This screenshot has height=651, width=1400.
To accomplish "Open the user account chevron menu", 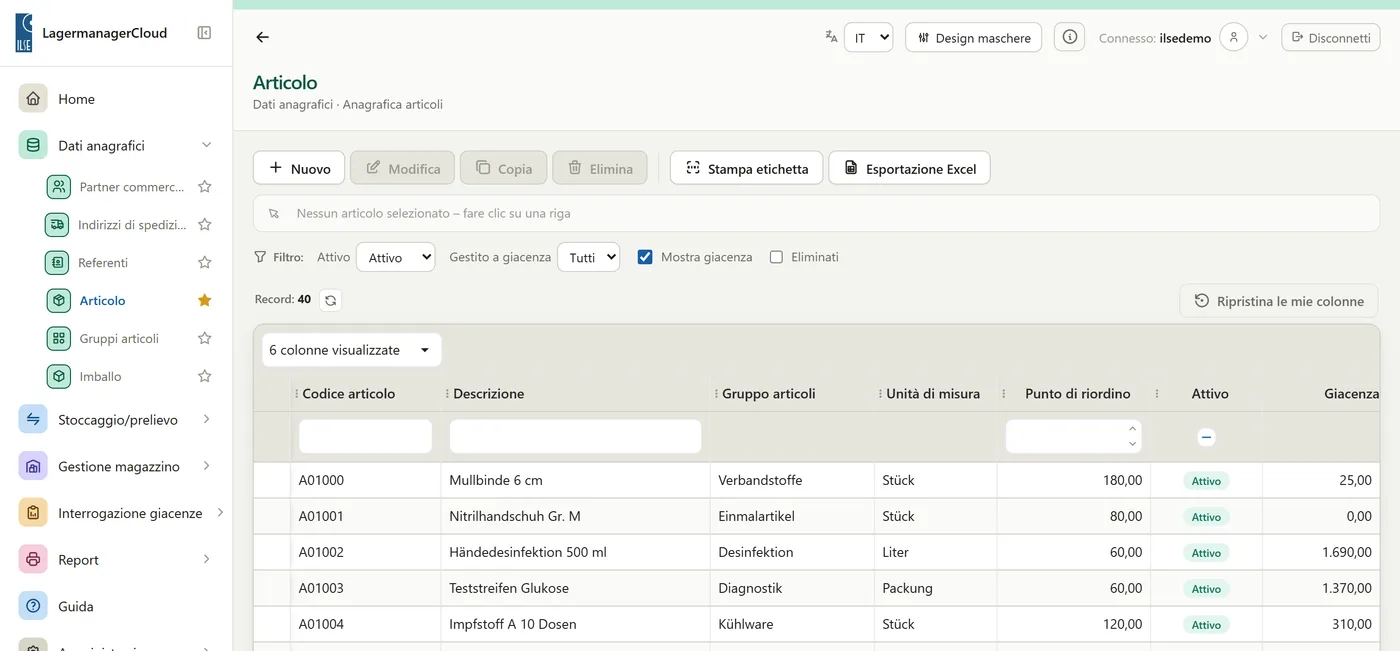I will click(x=1263, y=37).
